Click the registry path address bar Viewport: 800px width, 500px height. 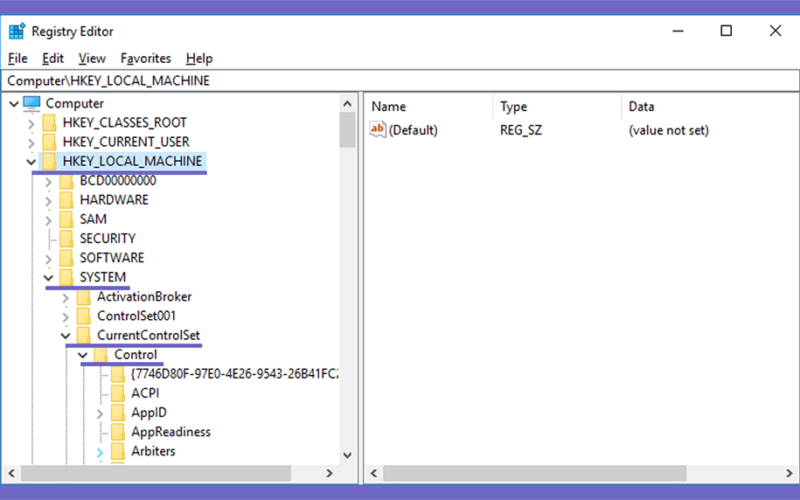pyautogui.click(x=400, y=81)
